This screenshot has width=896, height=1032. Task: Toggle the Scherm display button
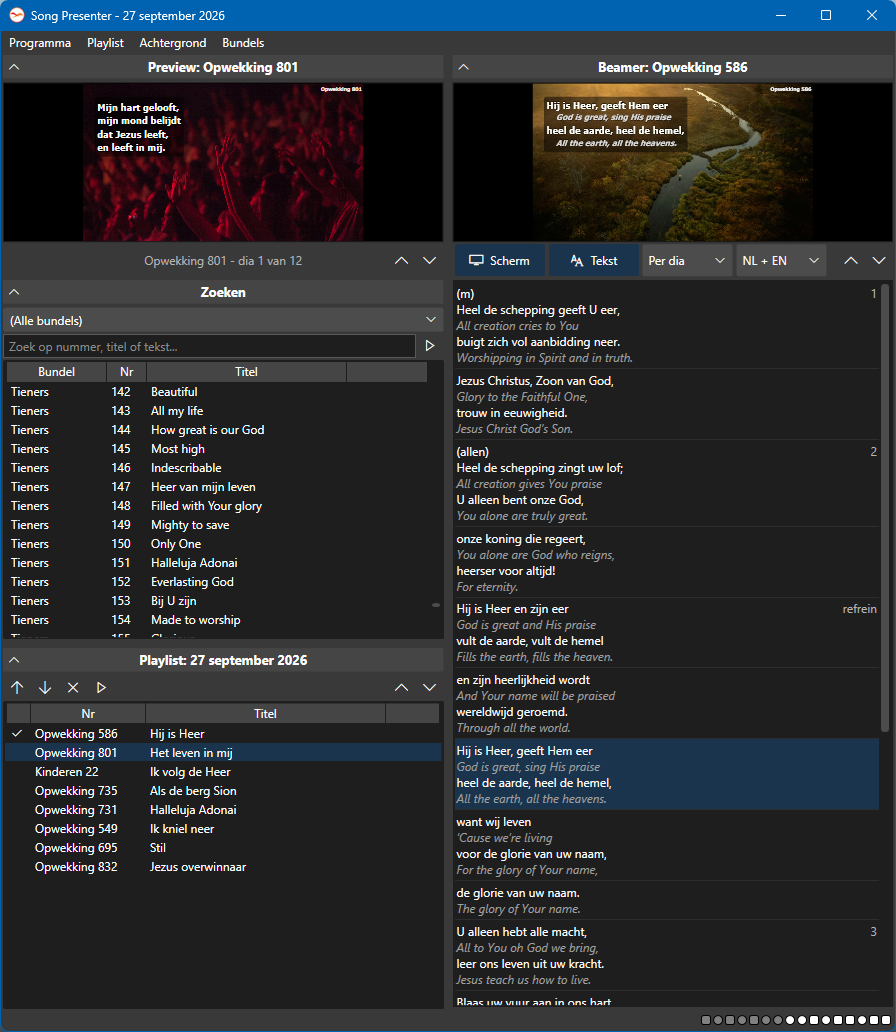[500, 261]
